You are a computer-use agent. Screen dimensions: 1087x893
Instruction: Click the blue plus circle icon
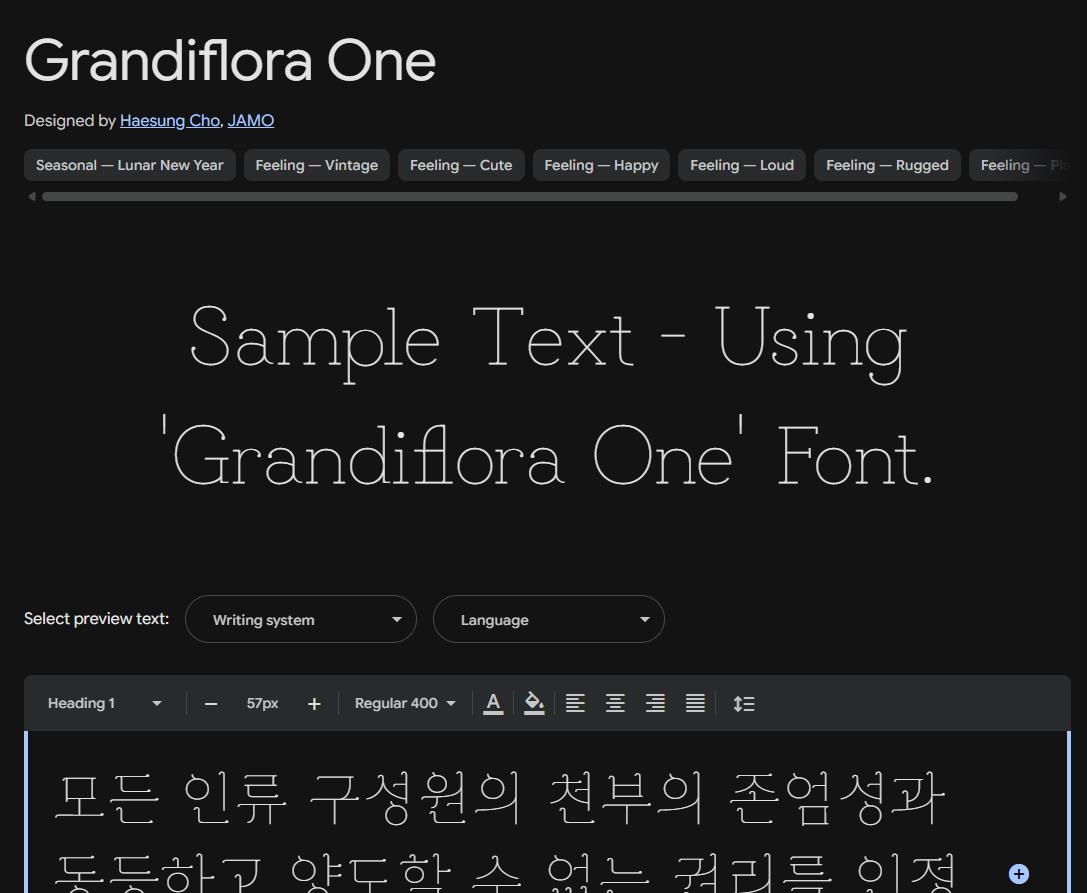point(1018,874)
